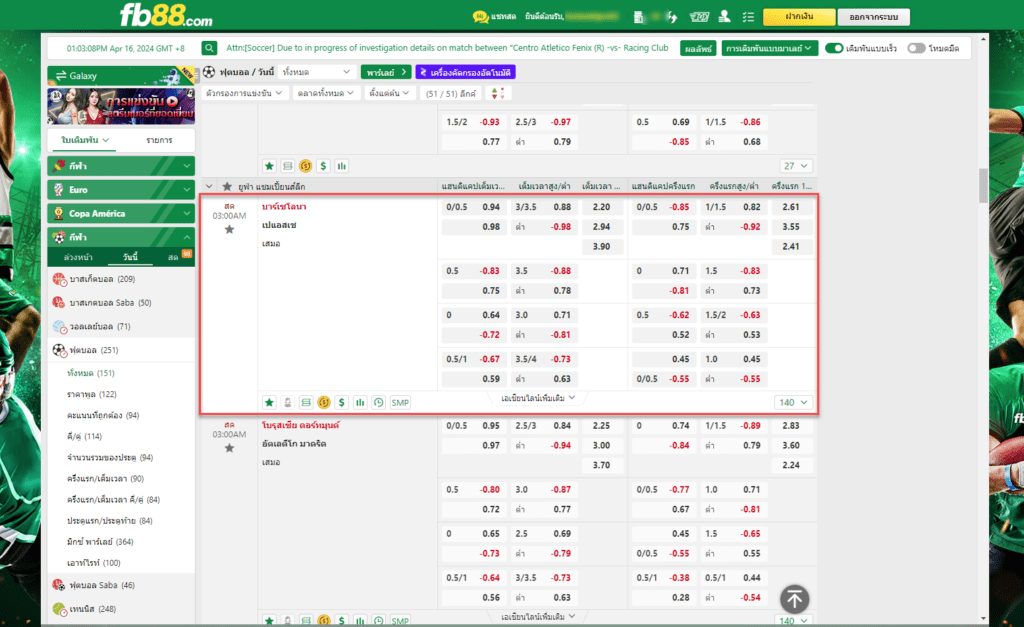
Task: Open the league selection dropdown beside football title
Action: [x=316, y=72]
